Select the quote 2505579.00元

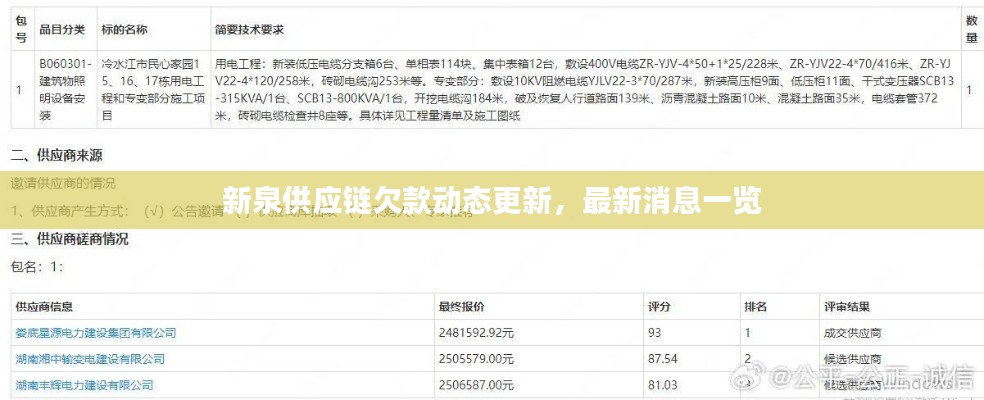click(477, 359)
